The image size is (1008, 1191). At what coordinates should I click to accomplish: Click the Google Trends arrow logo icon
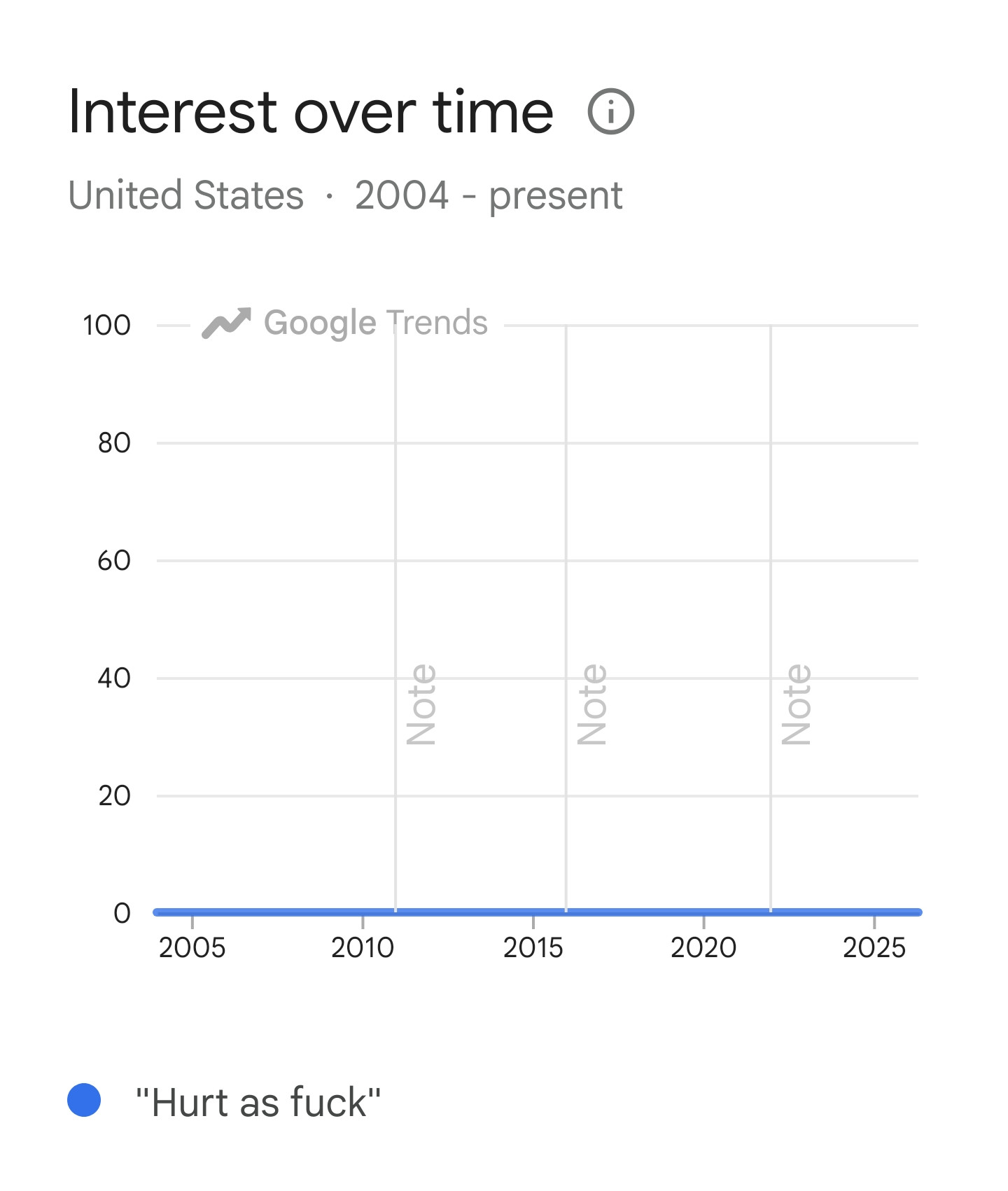click(x=226, y=323)
